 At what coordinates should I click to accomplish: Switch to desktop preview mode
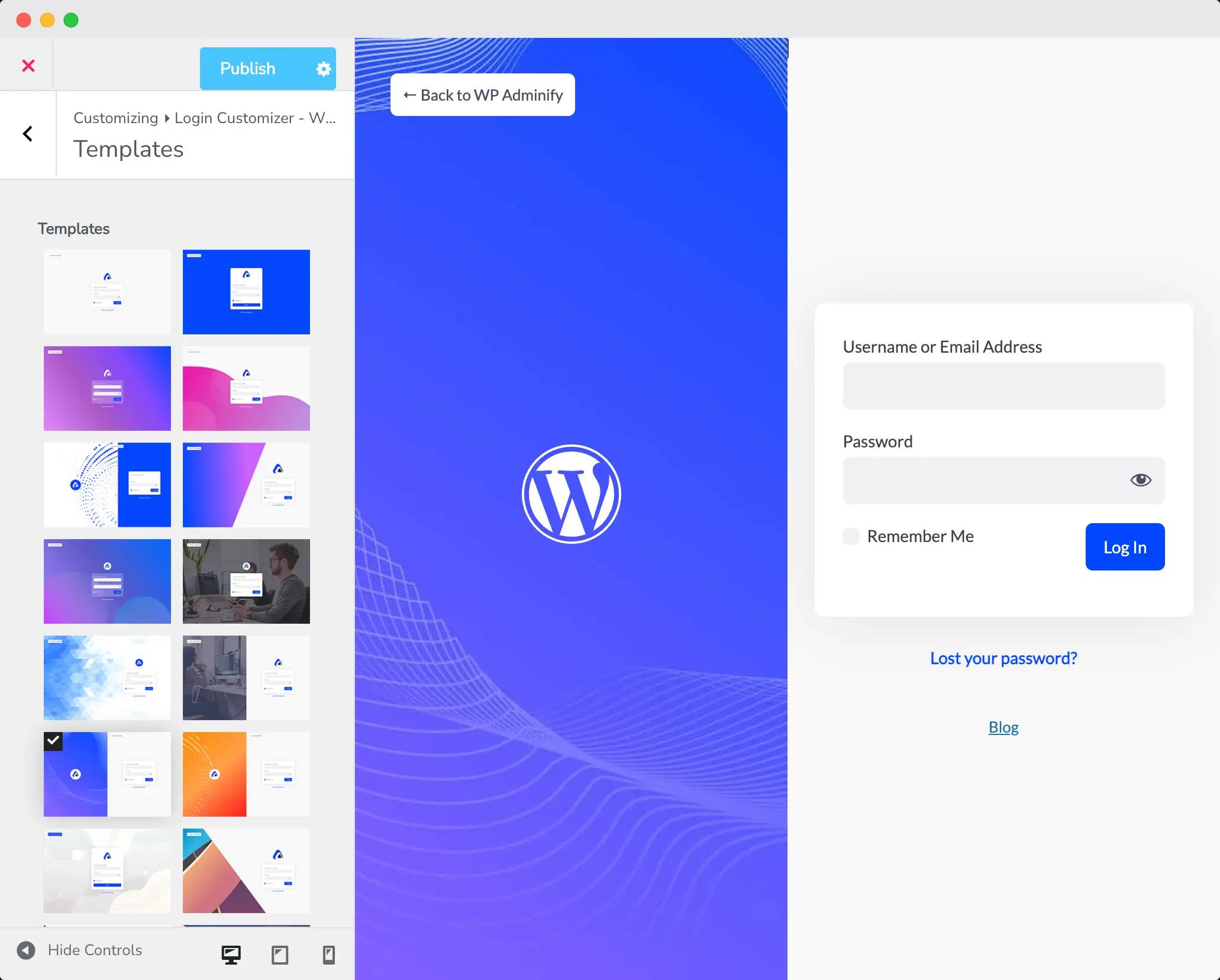(231, 955)
